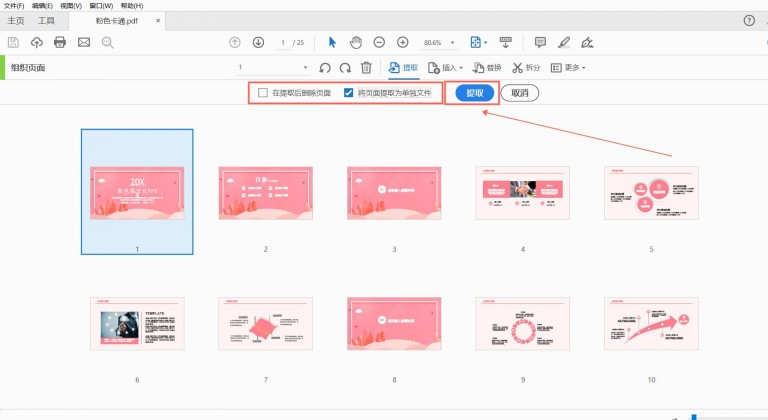The image size is (768, 420).
Task: Click the zoom out minus icon
Action: 379,42
